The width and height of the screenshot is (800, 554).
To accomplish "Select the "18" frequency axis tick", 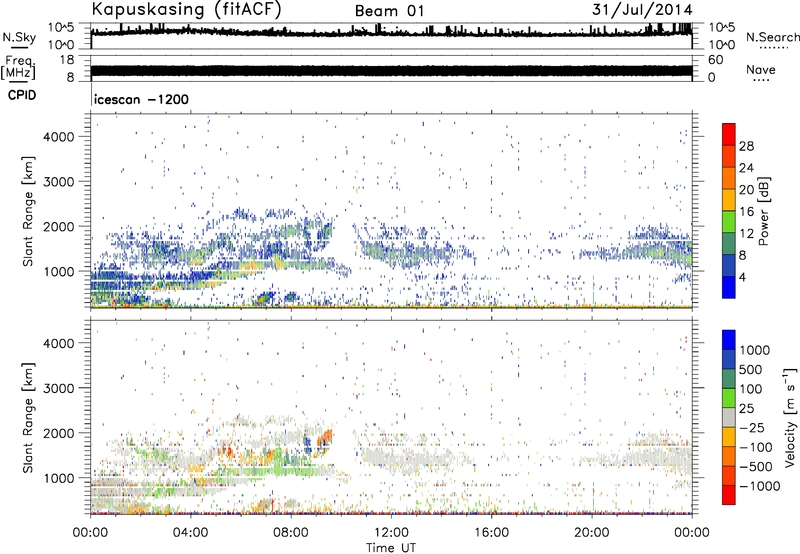I will click(x=66, y=60).
